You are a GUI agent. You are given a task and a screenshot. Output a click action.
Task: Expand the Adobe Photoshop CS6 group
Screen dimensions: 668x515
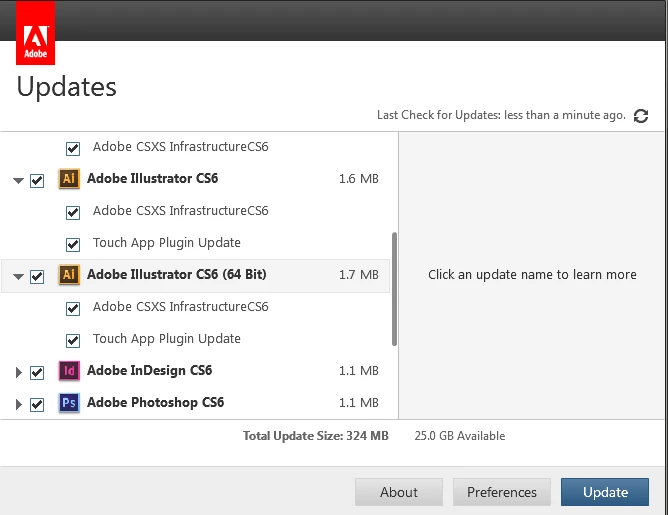tap(18, 404)
